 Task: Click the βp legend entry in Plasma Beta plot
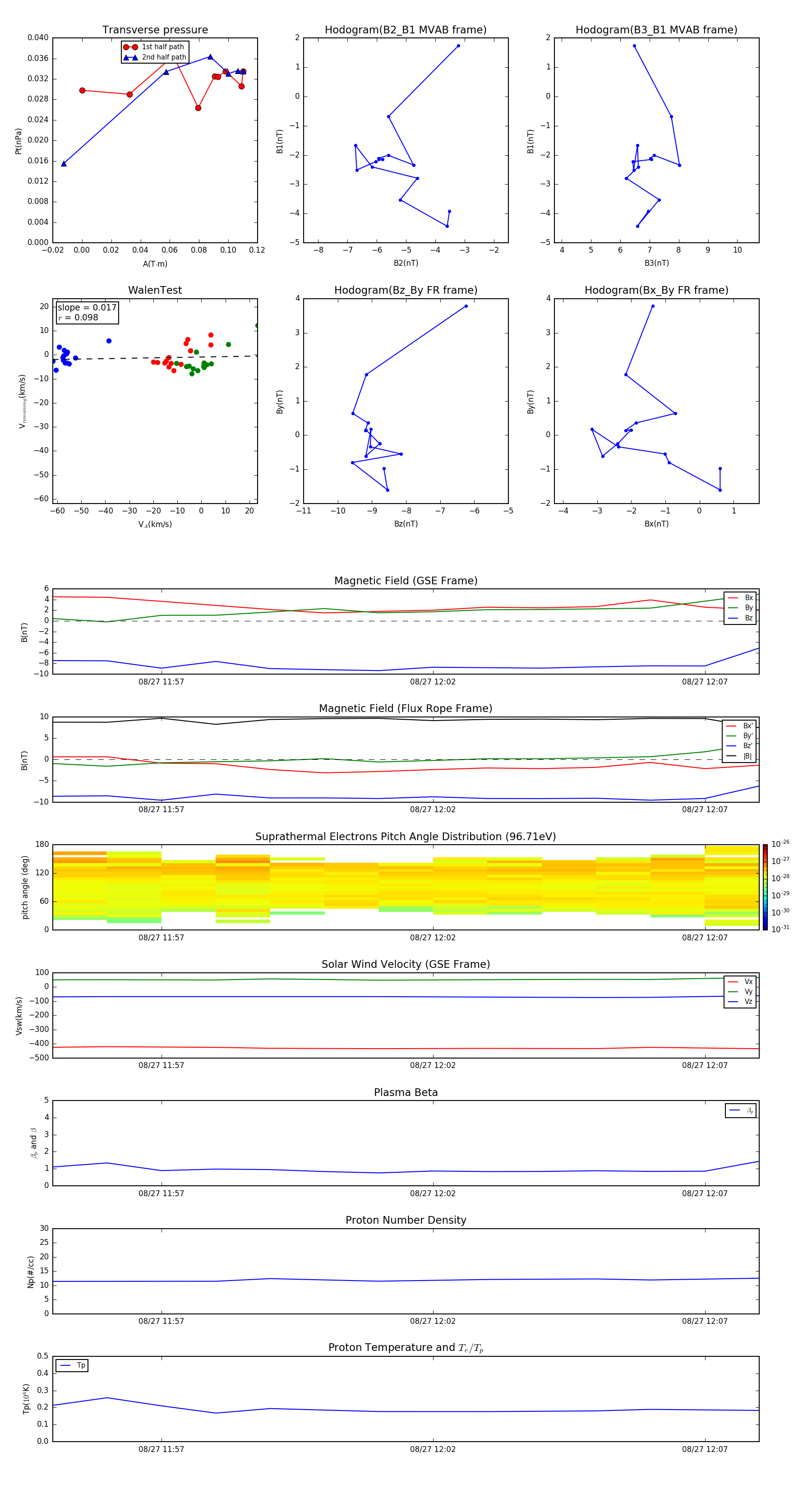tap(741, 1110)
